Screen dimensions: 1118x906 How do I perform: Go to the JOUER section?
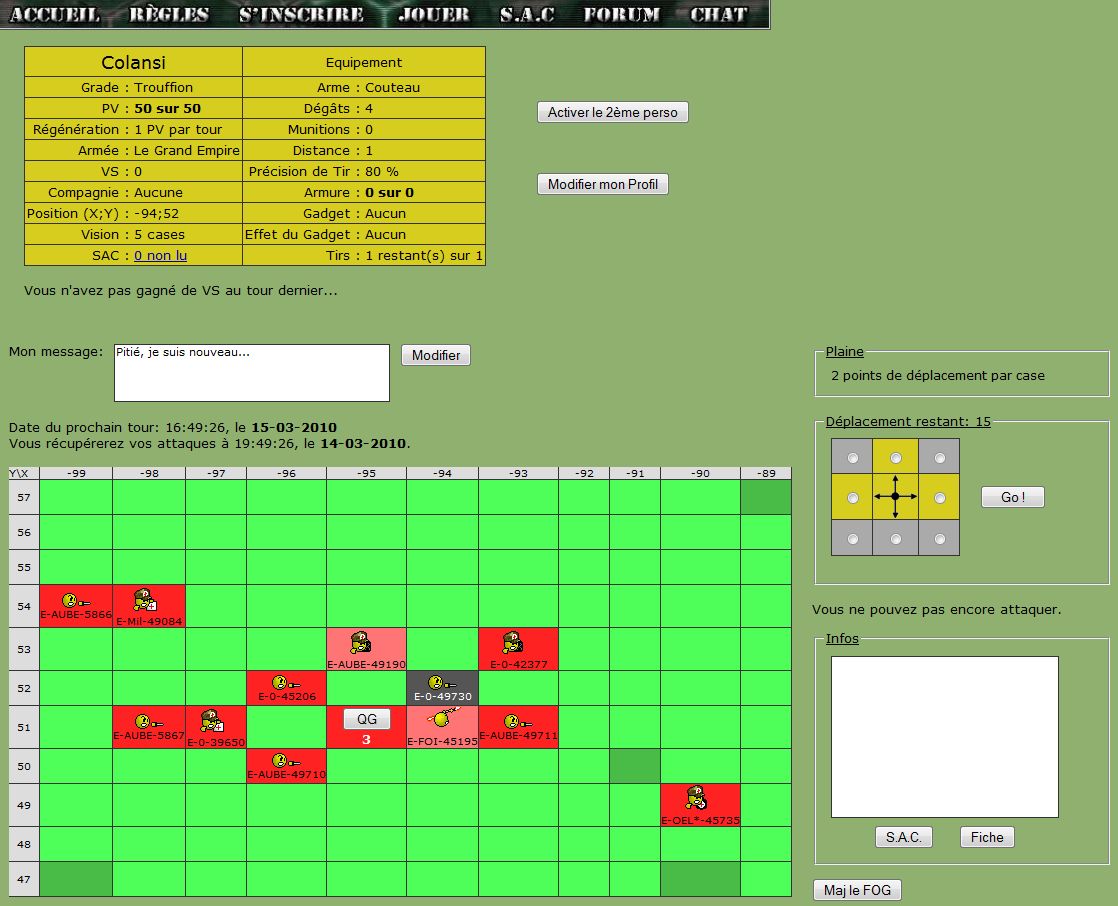(432, 15)
